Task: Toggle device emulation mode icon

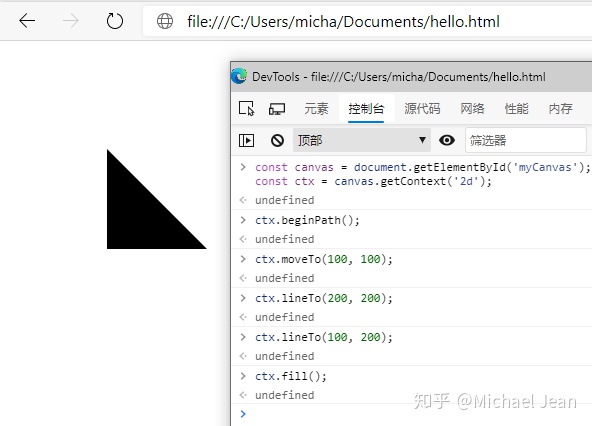Action: coord(277,109)
